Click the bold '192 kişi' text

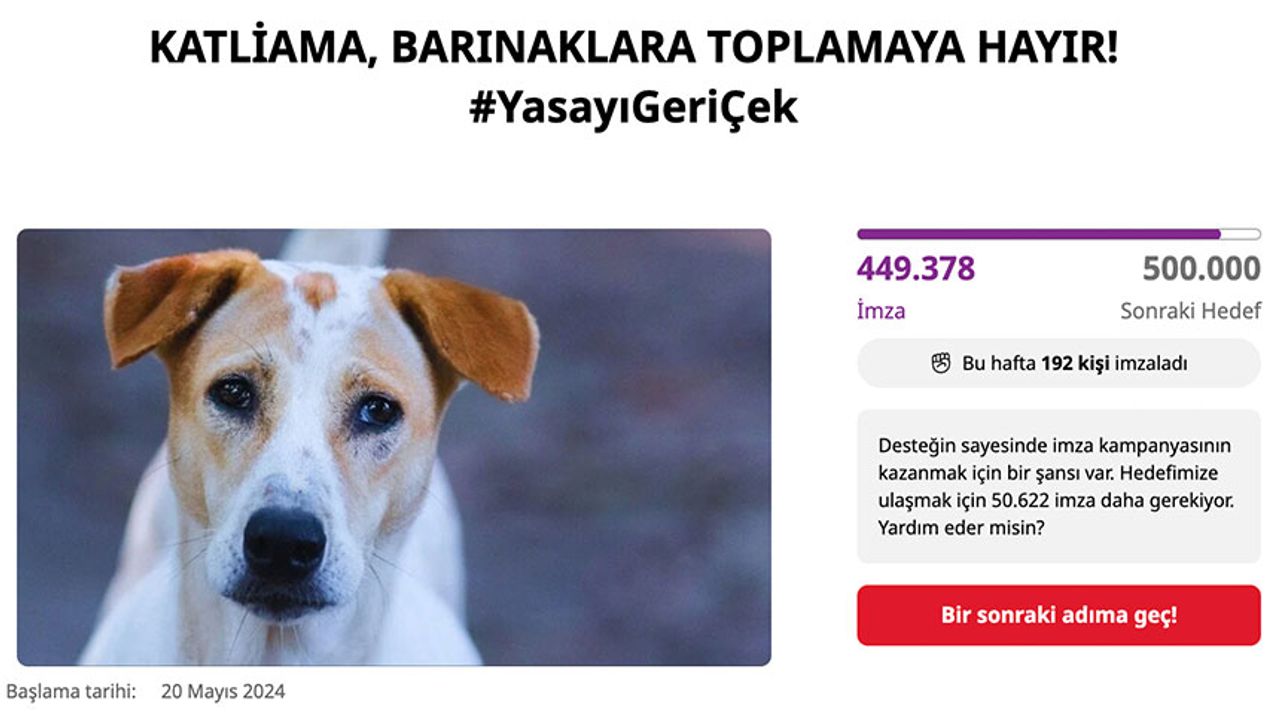pyautogui.click(x=1075, y=364)
